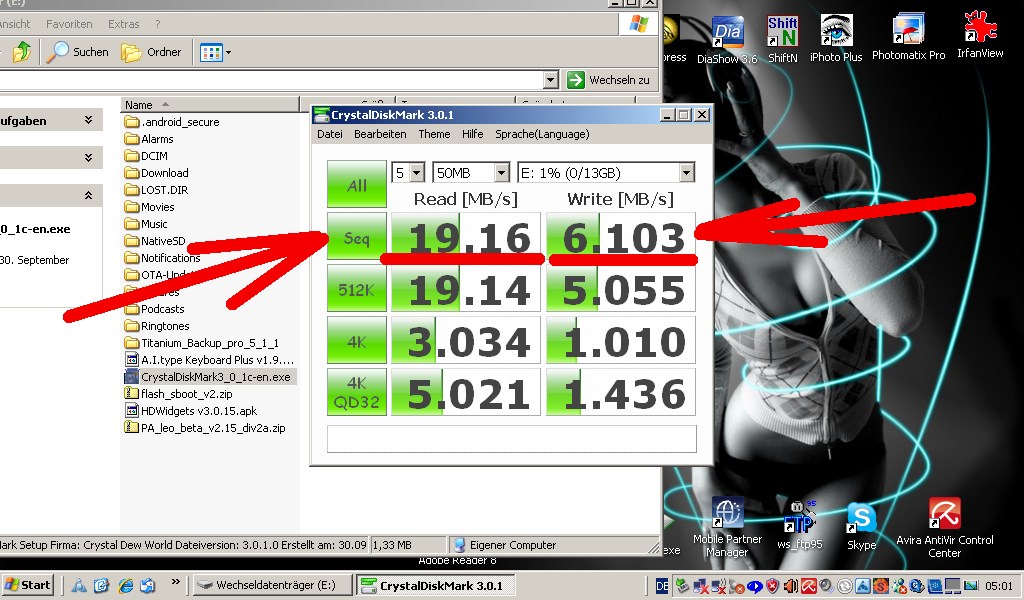Open Avira AntiVir Control Center icon
Image resolution: width=1024 pixels, height=600 pixels.
944,518
